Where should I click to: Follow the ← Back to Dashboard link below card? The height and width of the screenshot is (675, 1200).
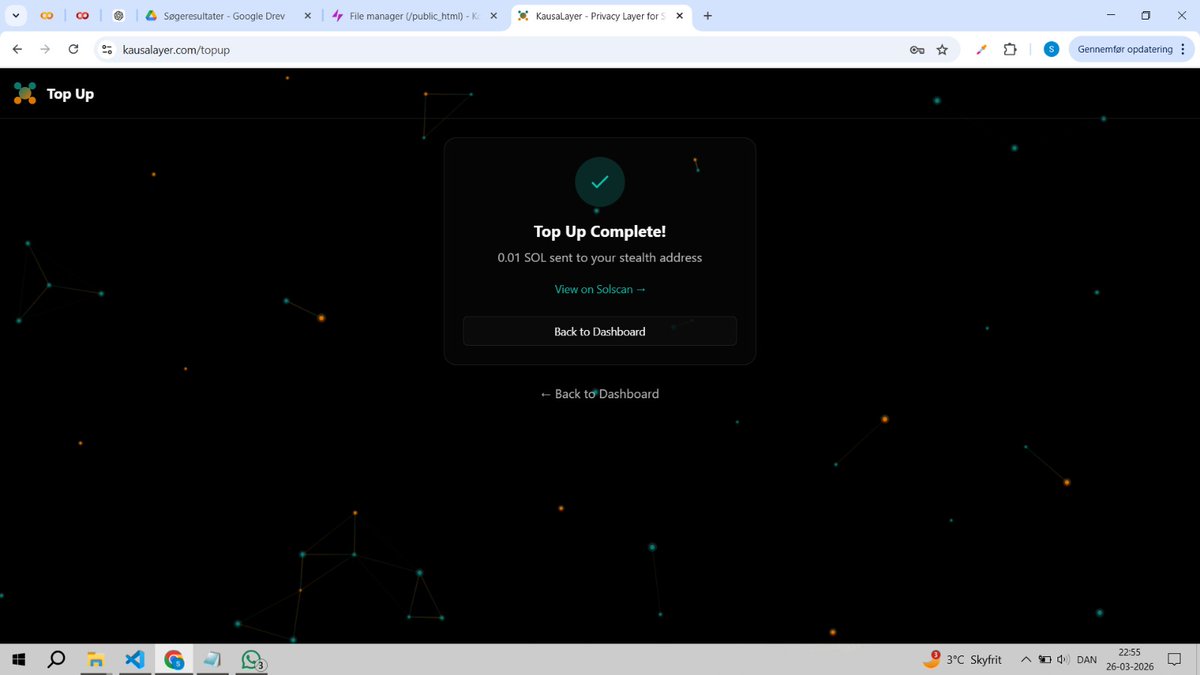click(x=600, y=394)
